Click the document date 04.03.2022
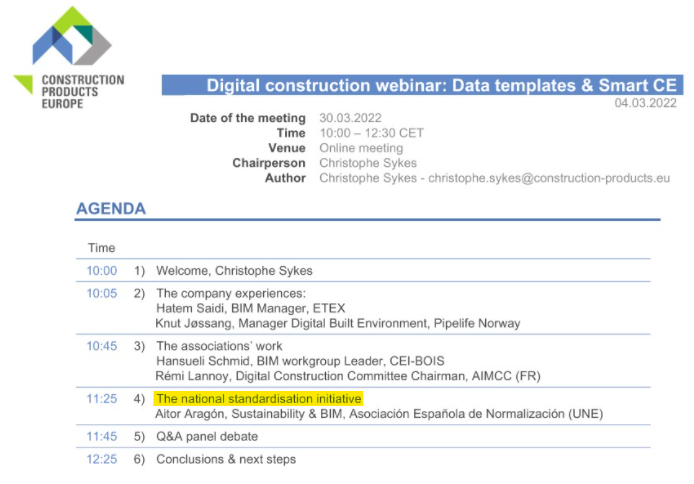694x484 pixels. (x=645, y=103)
